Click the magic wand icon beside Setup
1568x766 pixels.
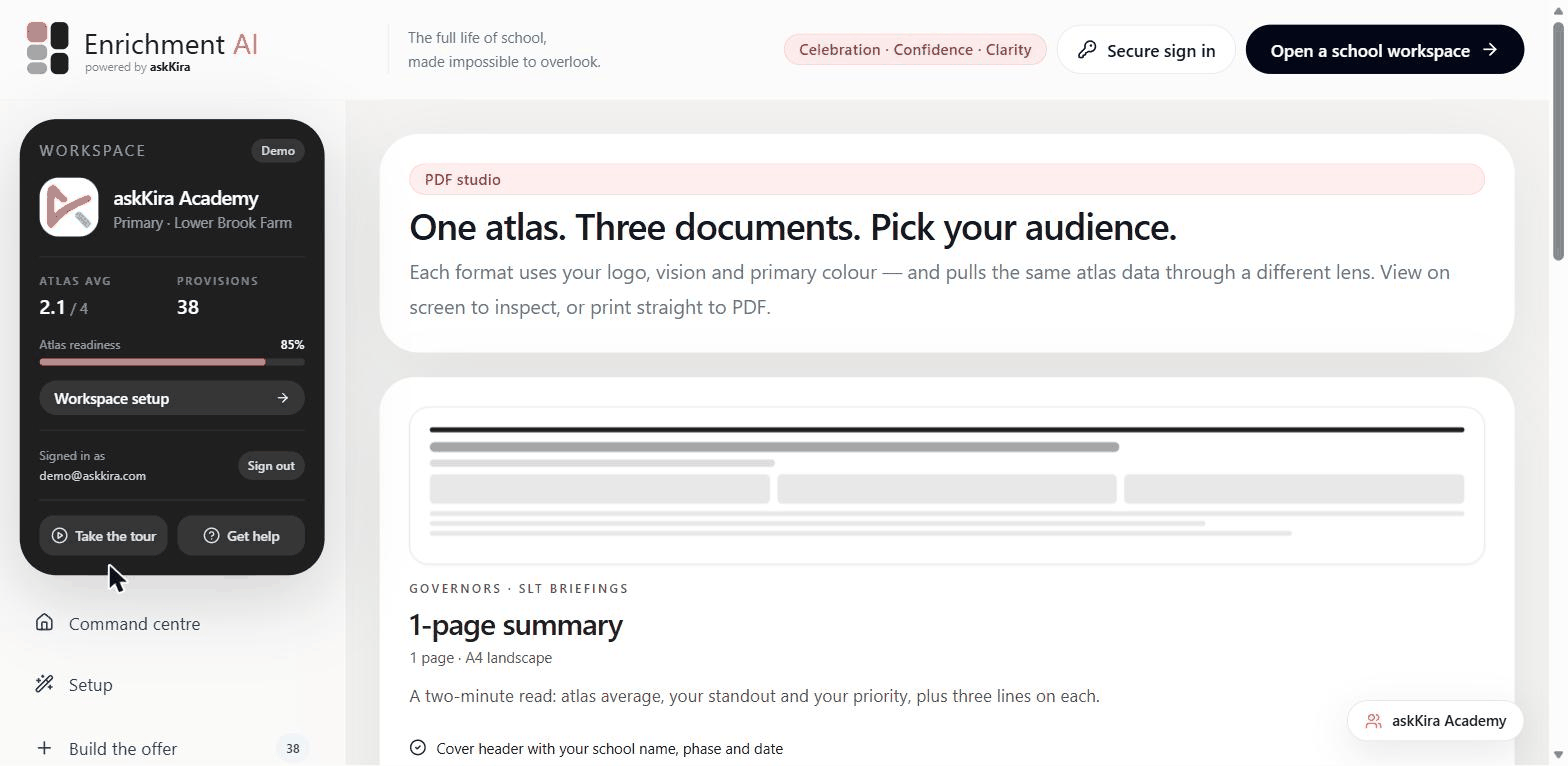coord(44,684)
